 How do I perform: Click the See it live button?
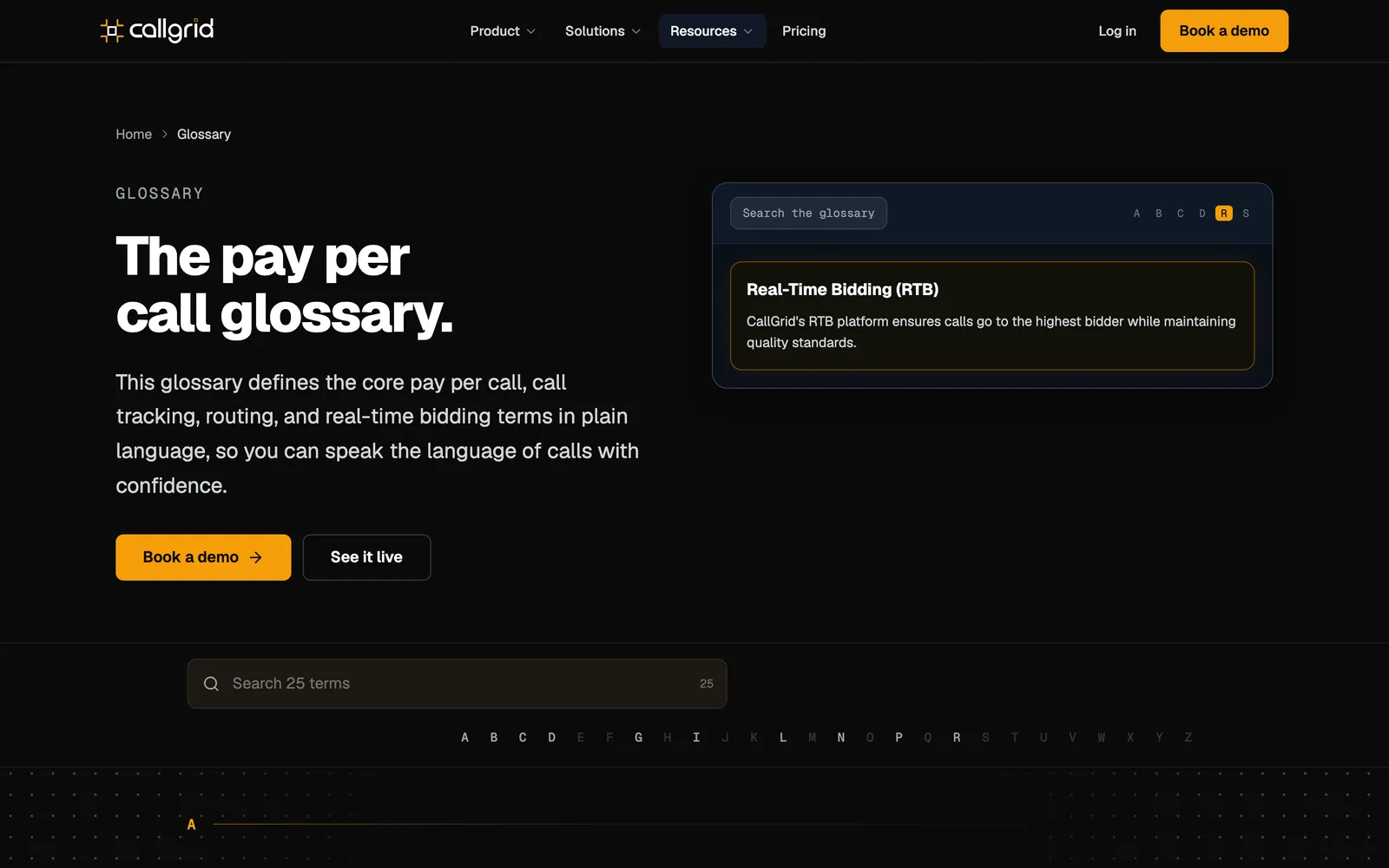click(366, 557)
